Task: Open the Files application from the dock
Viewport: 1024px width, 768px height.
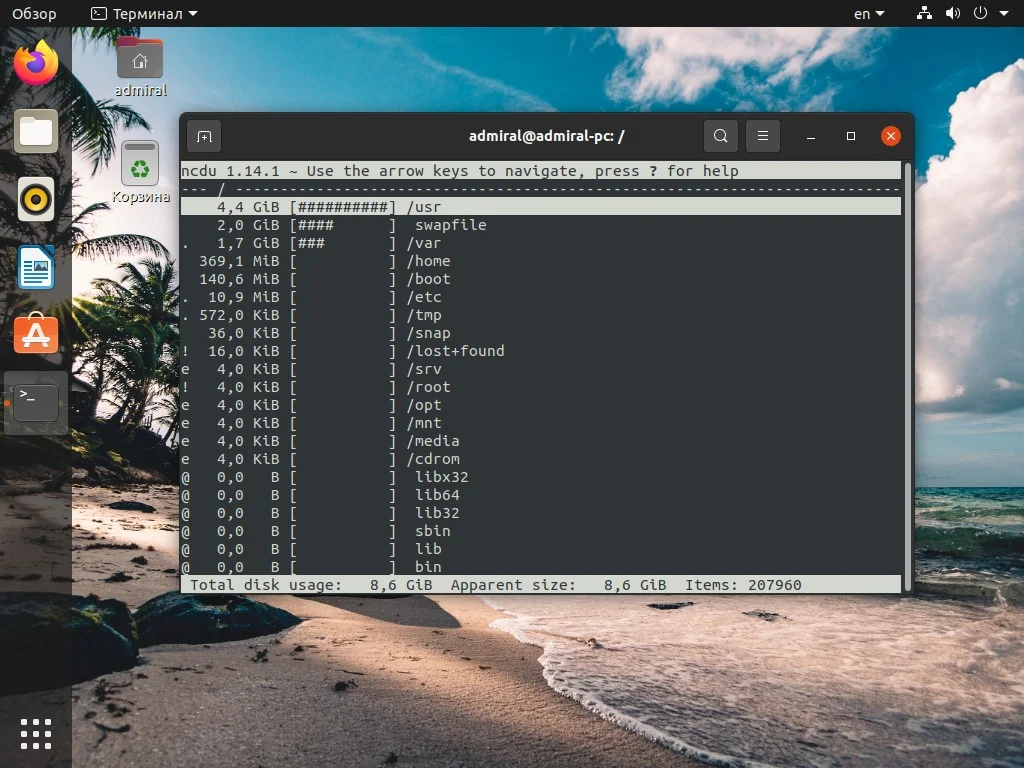Action: click(x=35, y=131)
